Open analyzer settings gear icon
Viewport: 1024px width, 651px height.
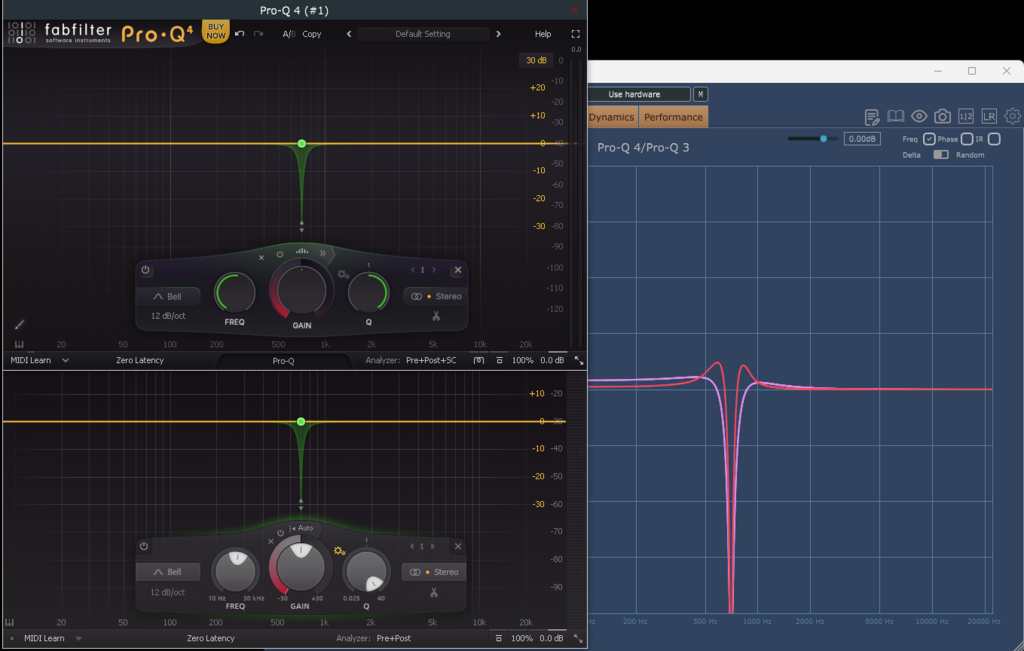(1012, 116)
